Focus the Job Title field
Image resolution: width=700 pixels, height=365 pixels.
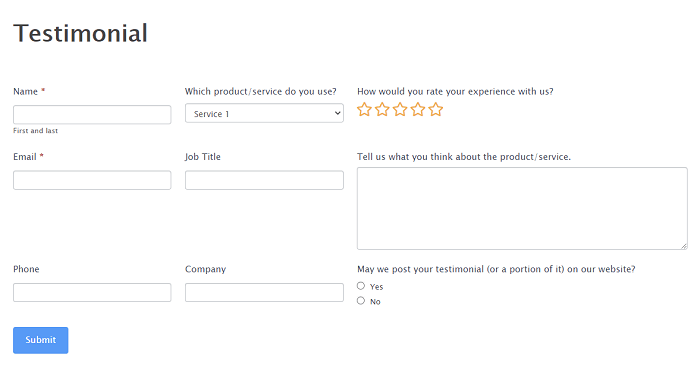[264, 180]
